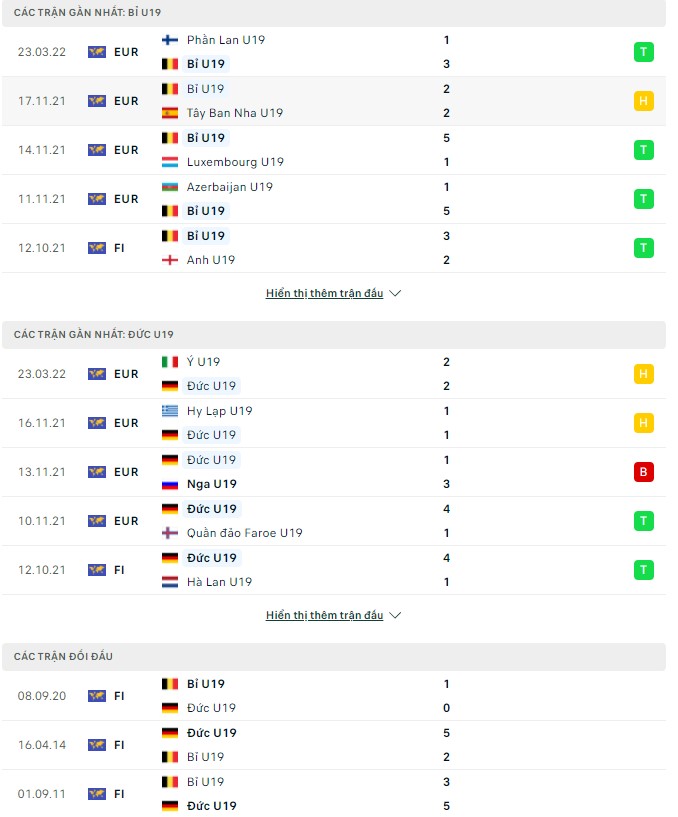Click the Italy flag beside Ý U19

(170, 362)
